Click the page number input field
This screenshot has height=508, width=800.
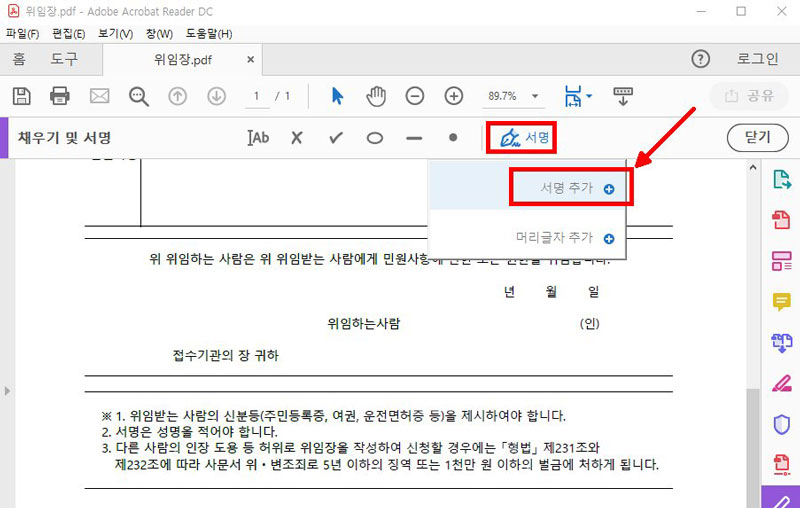point(258,96)
